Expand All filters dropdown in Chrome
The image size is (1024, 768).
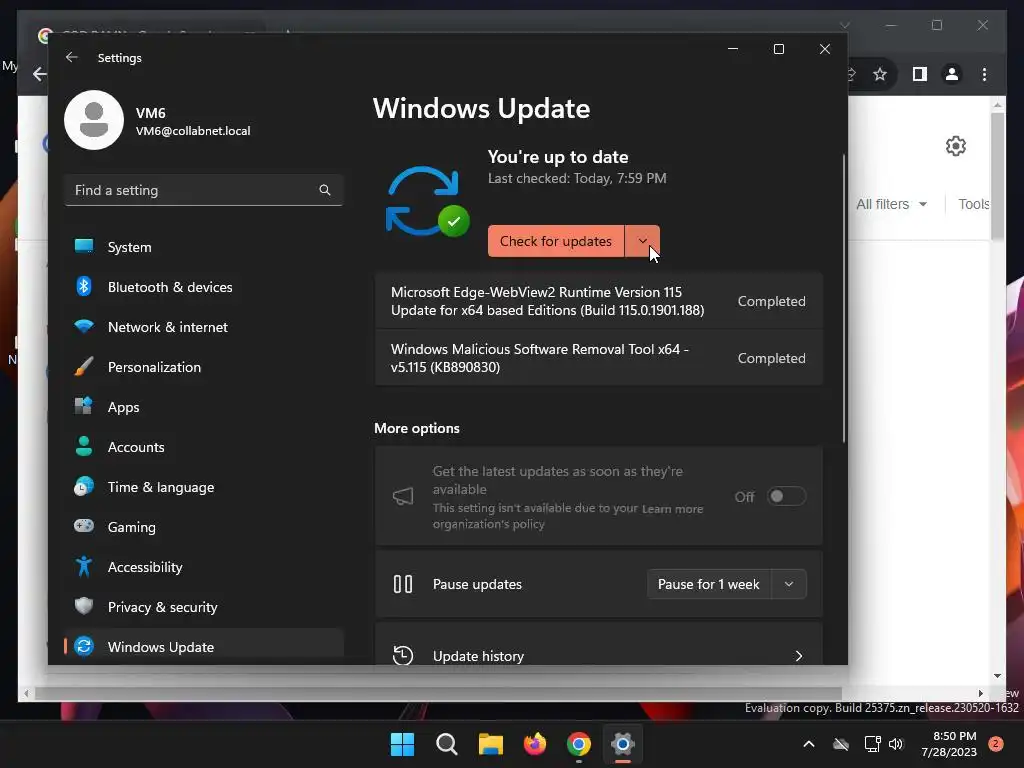point(891,204)
